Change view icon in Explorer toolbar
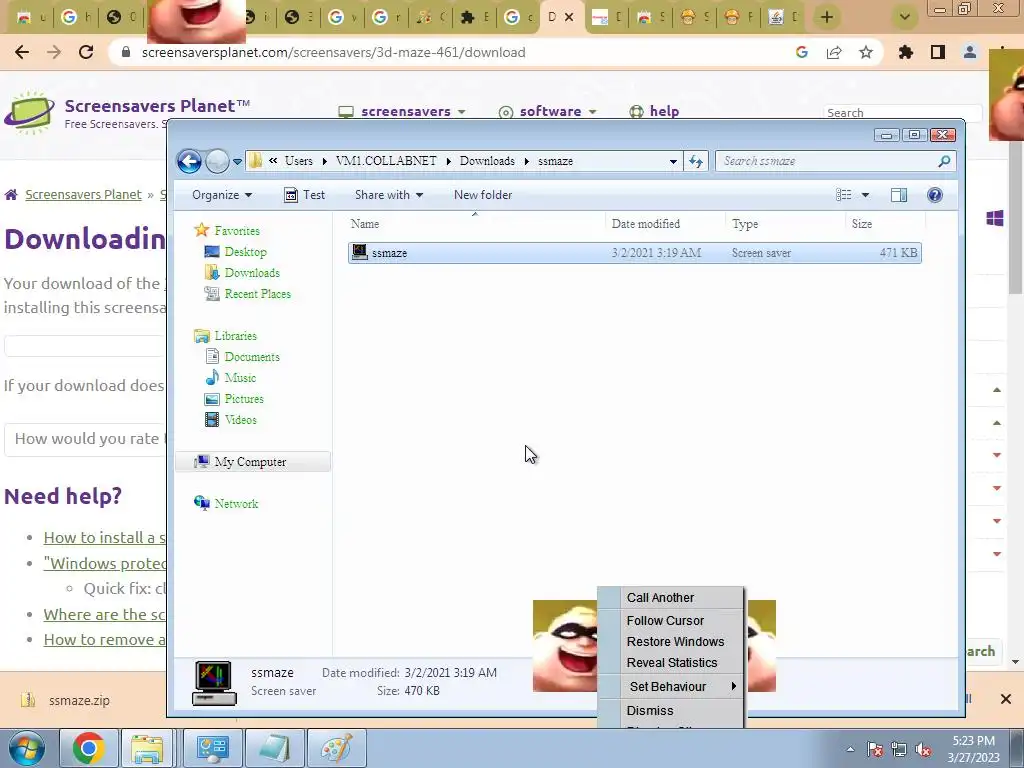 click(844, 195)
